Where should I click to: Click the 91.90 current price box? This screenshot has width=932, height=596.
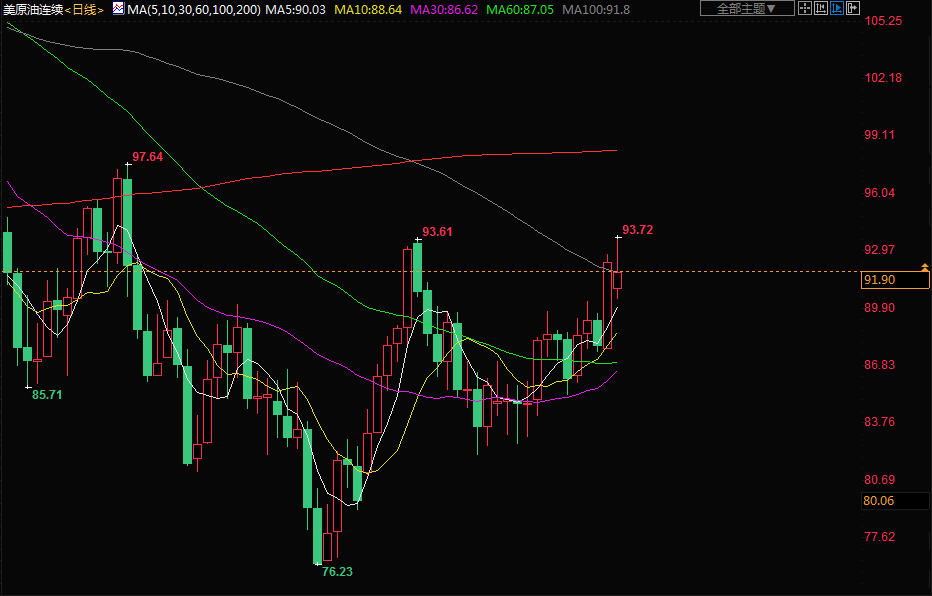pyautogui.click(x=884, y=280)
